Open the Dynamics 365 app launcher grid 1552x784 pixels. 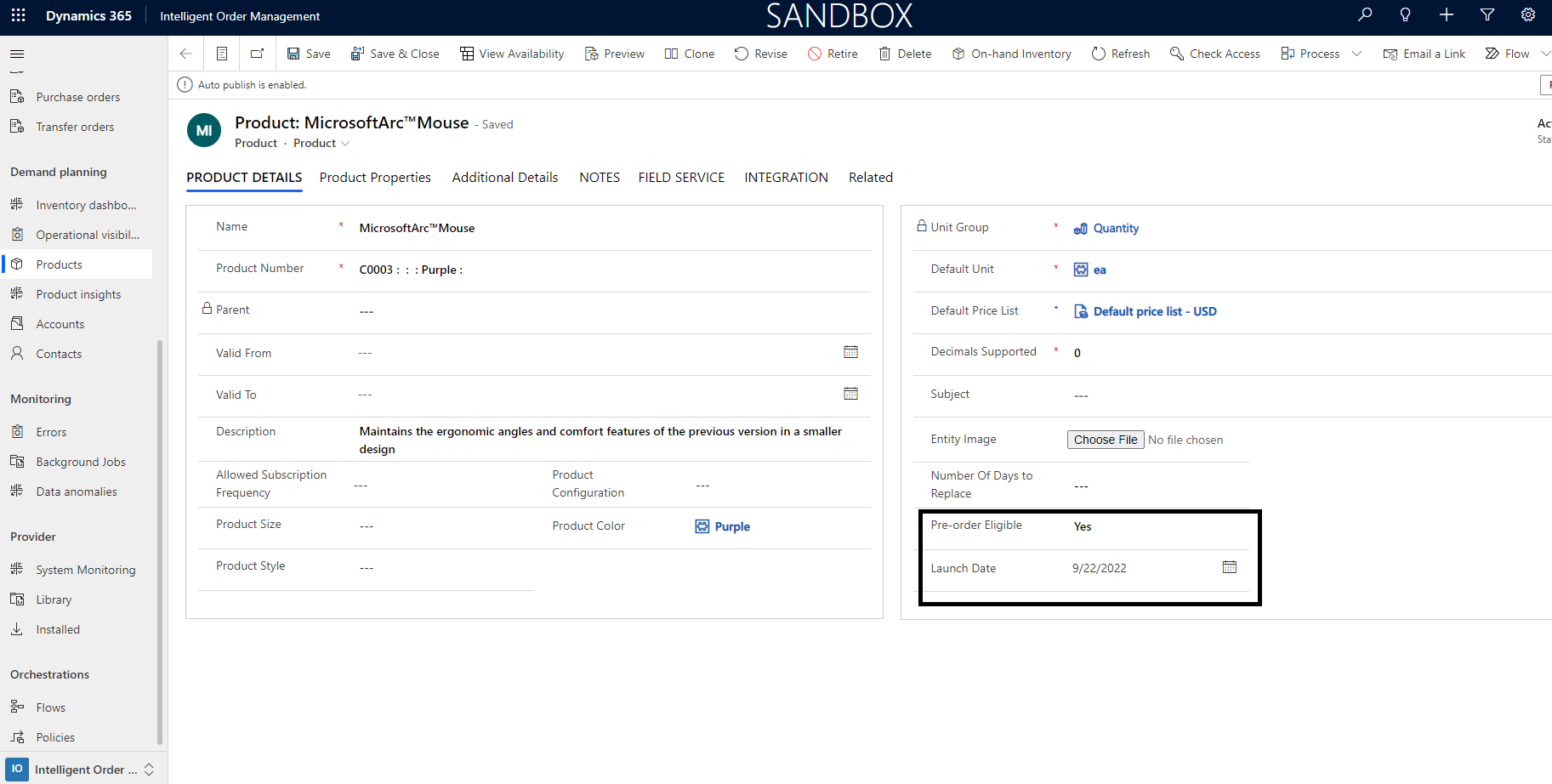[x=18, y=15]
